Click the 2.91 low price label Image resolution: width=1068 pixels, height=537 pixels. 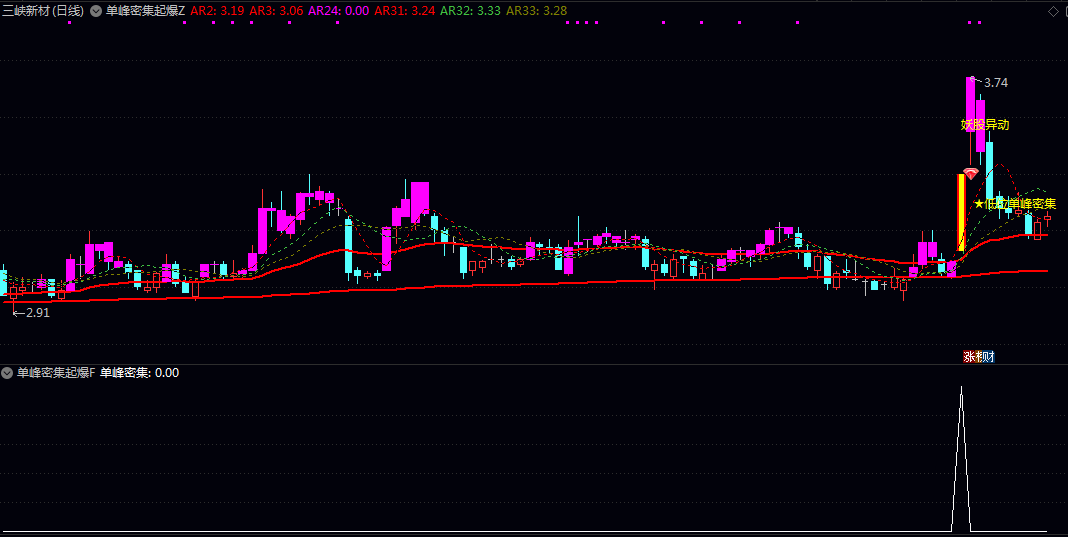coord(37,313)
